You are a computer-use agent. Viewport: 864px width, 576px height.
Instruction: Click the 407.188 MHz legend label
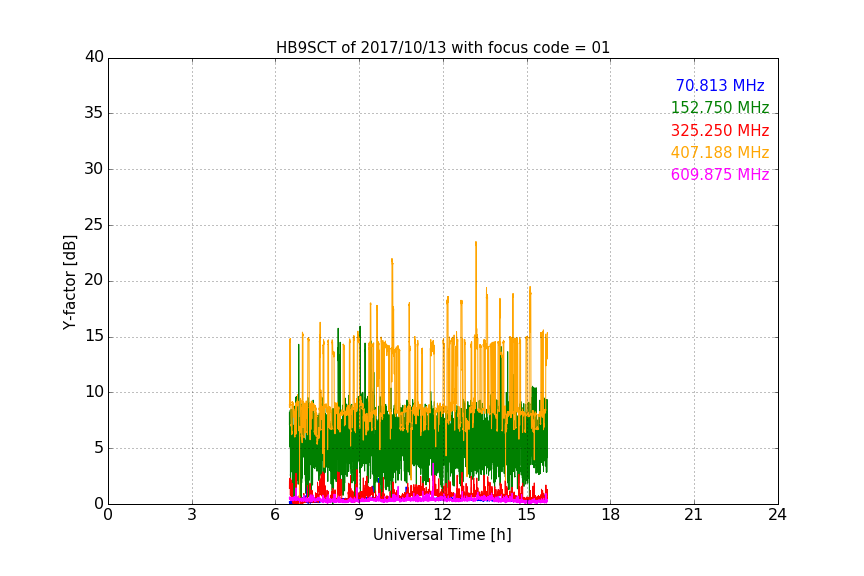tap(720, 153)
